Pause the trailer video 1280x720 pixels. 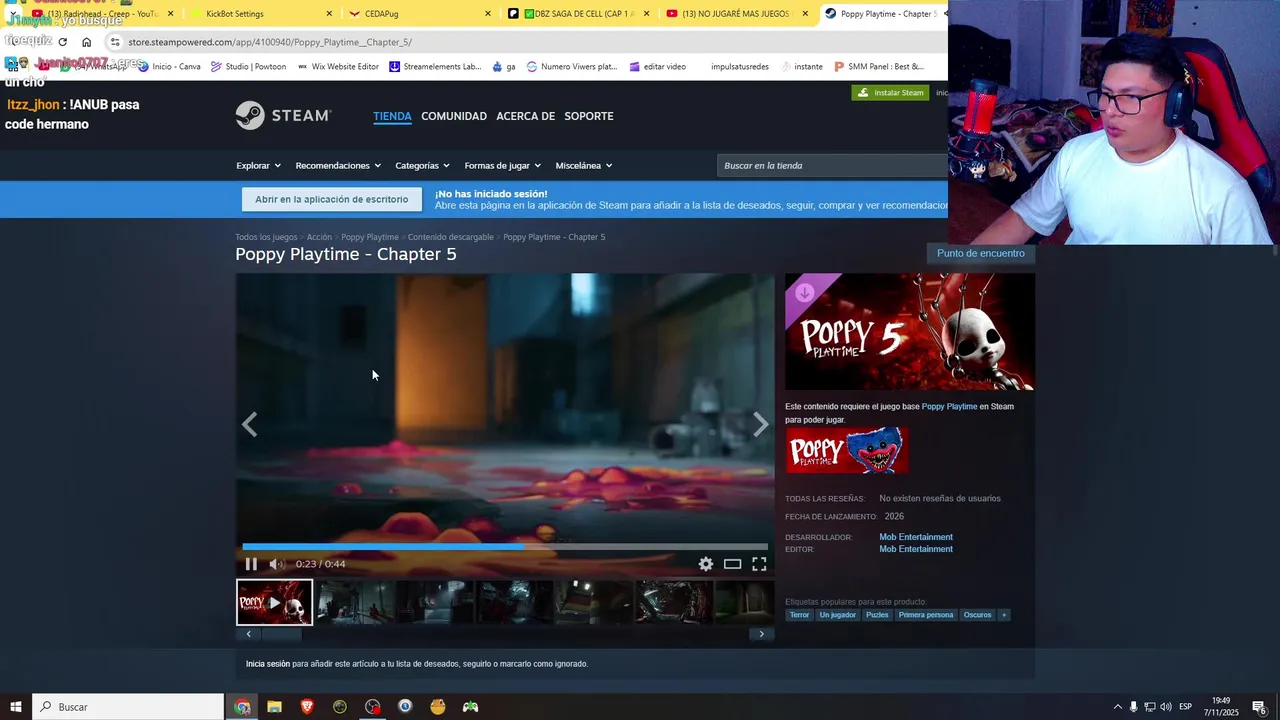coord(251,564)
